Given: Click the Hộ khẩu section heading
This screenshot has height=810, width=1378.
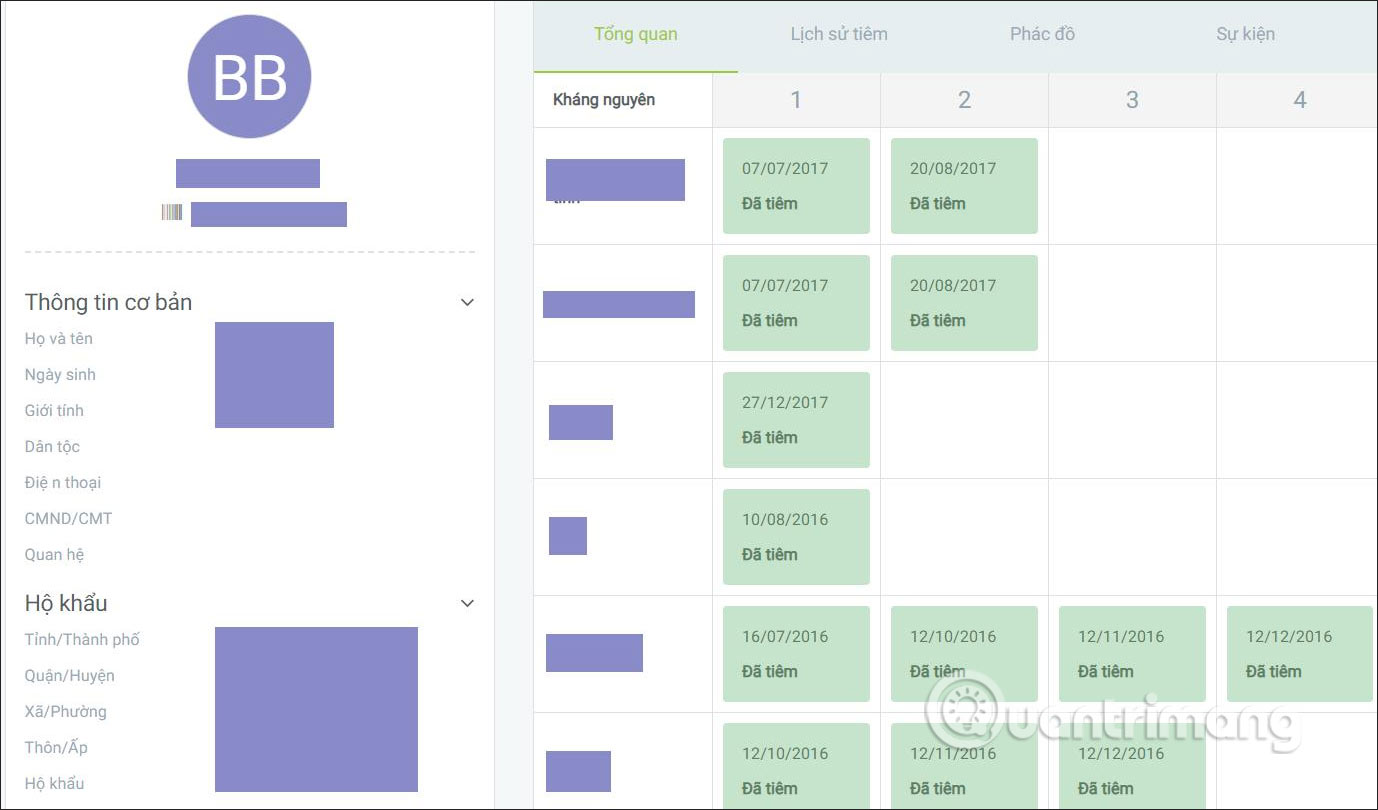Looking at the screenshot, I should [66, 603].
